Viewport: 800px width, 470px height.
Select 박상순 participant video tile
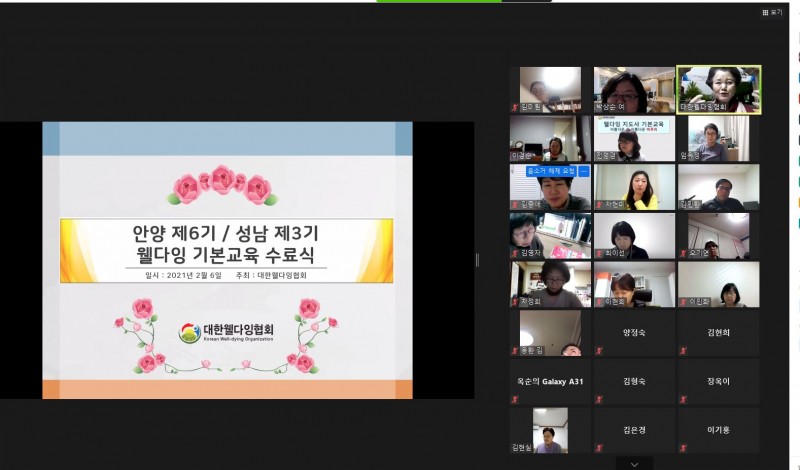[634, 90]
